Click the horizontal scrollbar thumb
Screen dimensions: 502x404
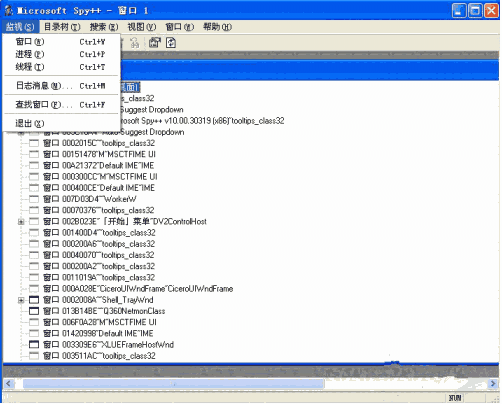click(x=173, y=384)
